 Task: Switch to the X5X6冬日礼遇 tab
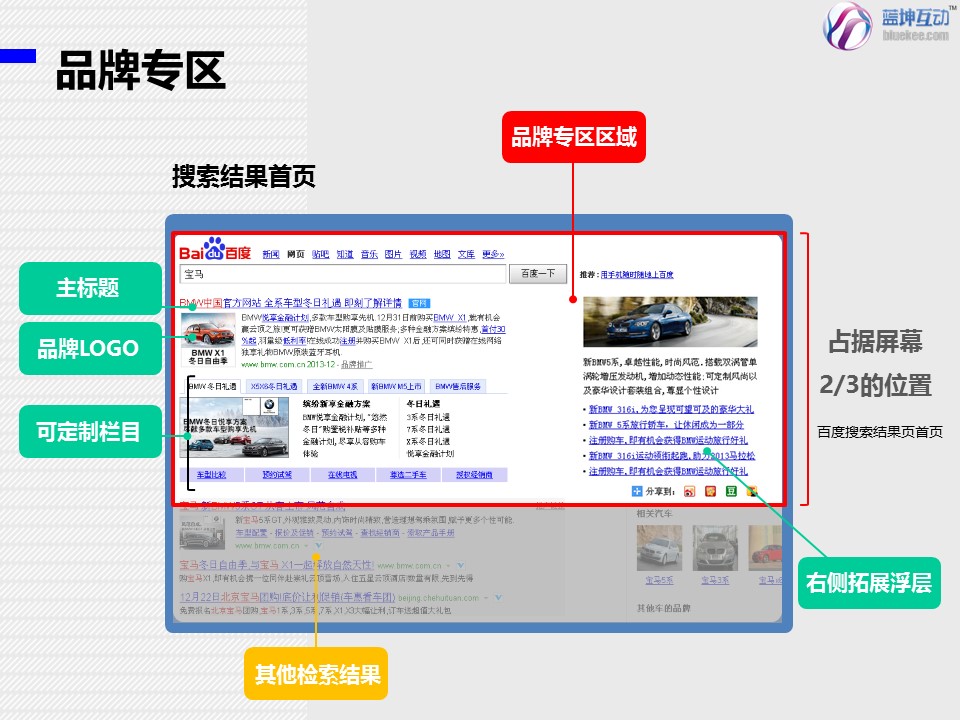click(274, 386)
